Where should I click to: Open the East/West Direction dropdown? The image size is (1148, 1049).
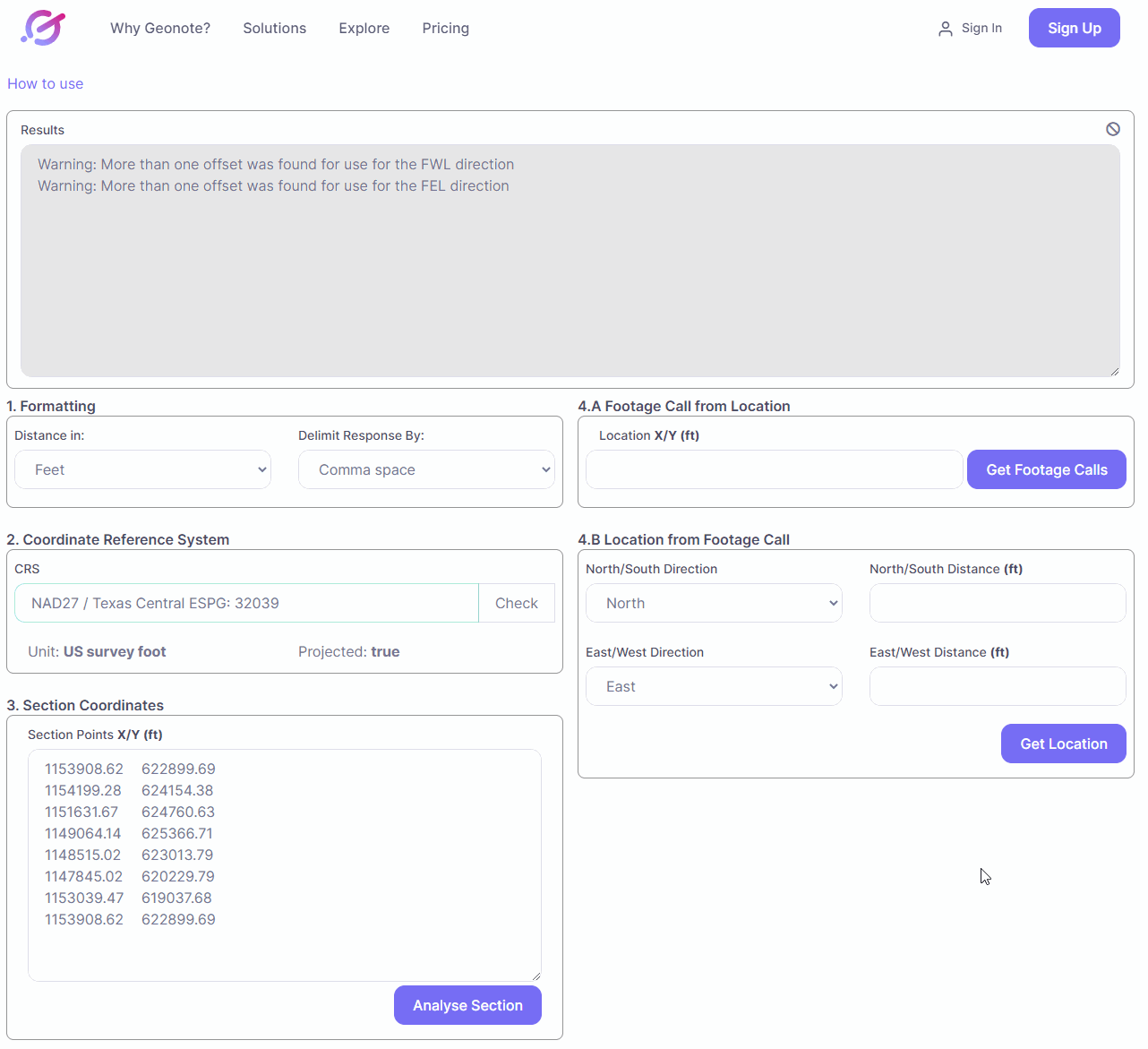[714, 686]
